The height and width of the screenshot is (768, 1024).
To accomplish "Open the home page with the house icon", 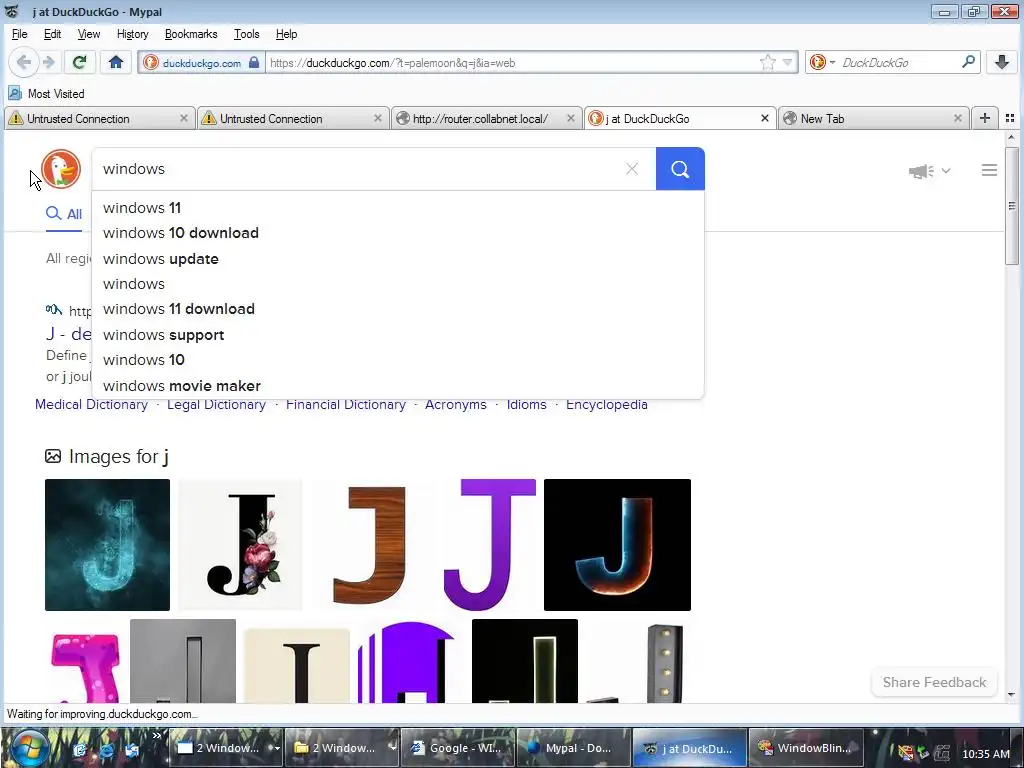I will click(x=116, y=63).
